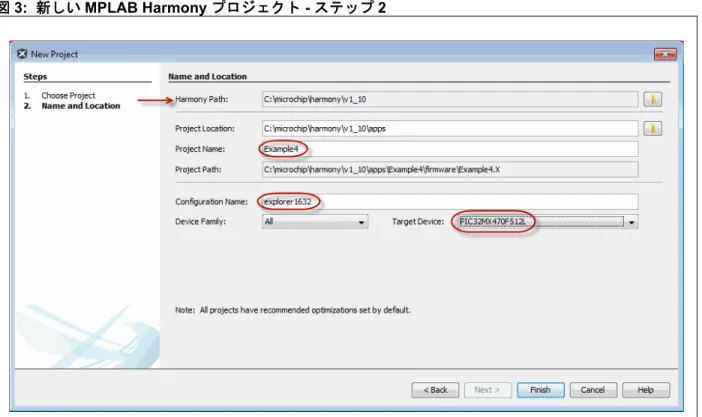Click the New Project title text
Viewport: 702px width, 417px height.
pyautogui.click(x=54, y=54)
